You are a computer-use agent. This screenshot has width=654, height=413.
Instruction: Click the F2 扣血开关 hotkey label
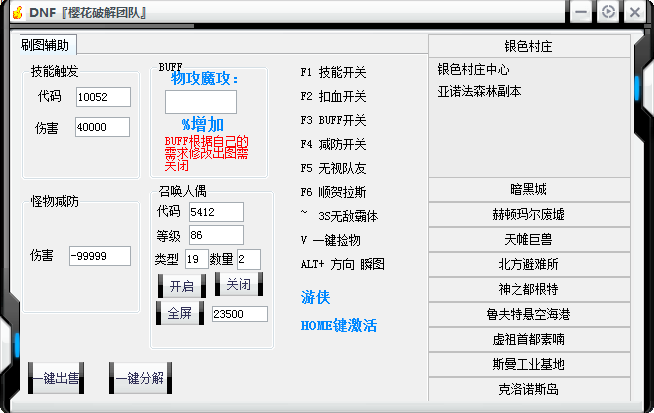(x=333, y=97)
